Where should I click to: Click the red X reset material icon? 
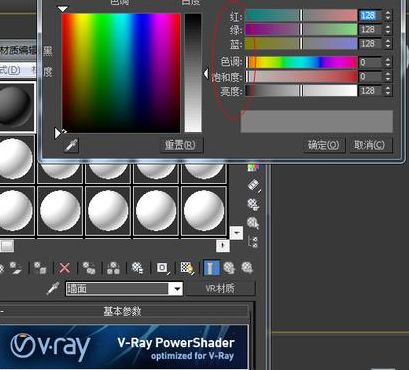(x=64, y=268)
